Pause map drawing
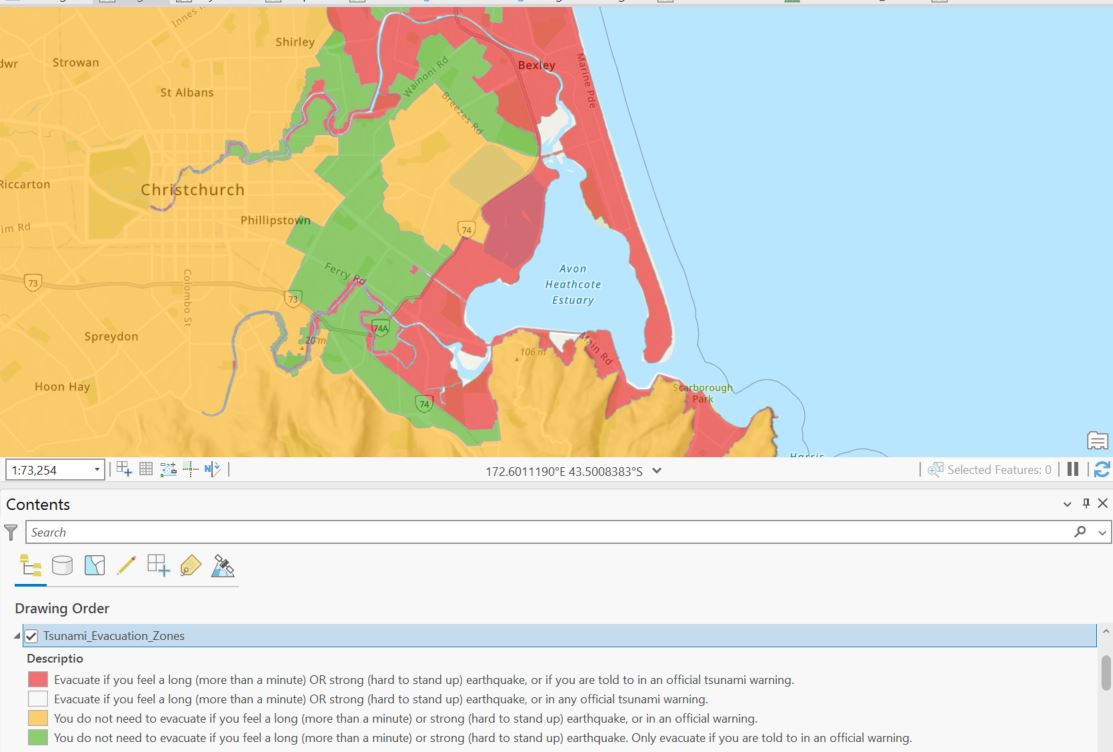The image size is (1113, 752). (1073, 469)
